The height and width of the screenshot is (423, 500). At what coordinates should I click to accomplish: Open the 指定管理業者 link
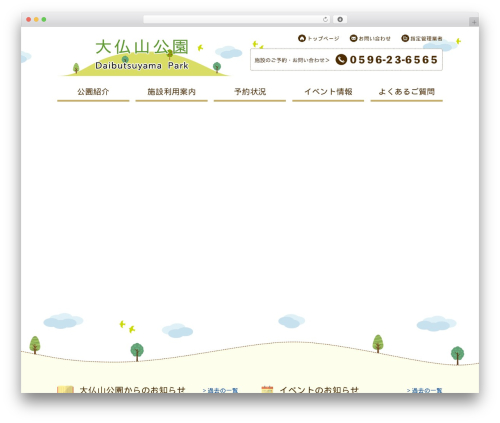tap(426, 39)
